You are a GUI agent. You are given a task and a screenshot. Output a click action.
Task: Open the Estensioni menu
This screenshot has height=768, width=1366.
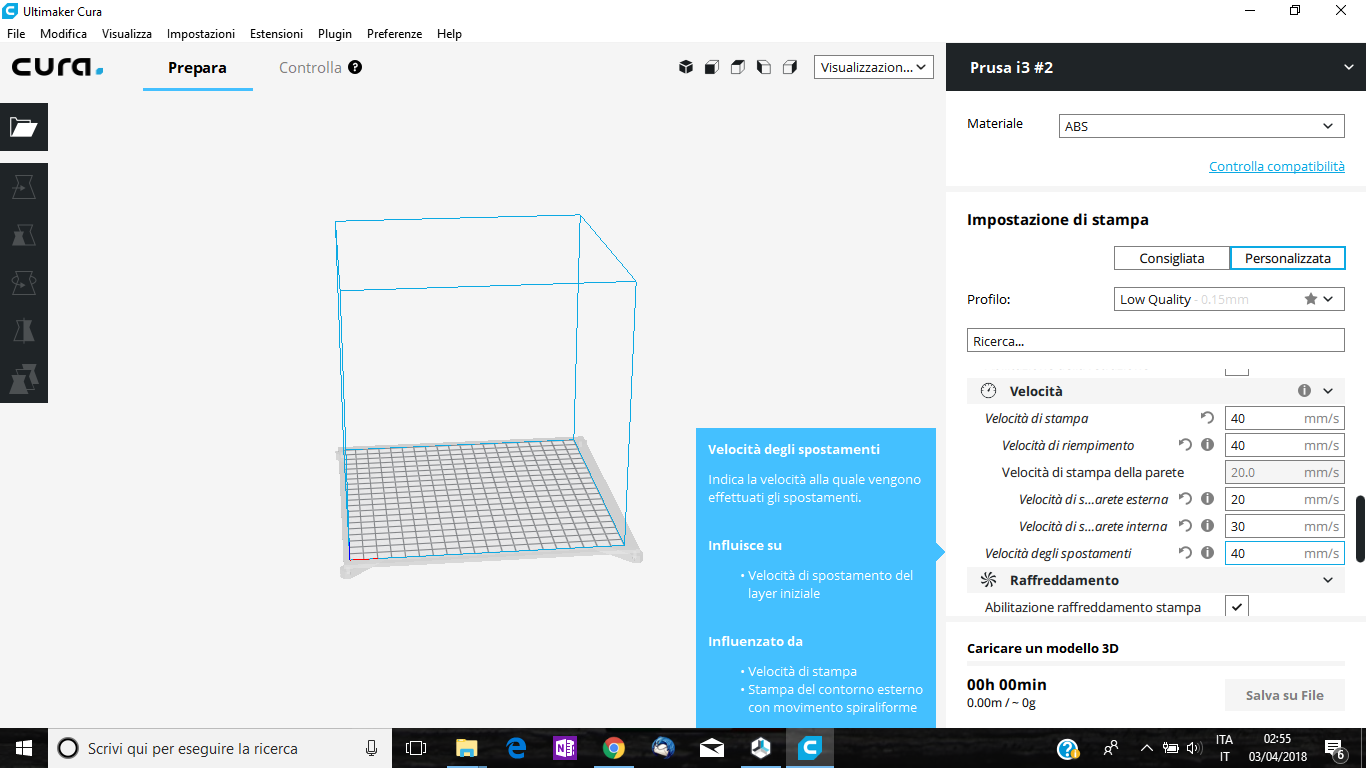276,33
